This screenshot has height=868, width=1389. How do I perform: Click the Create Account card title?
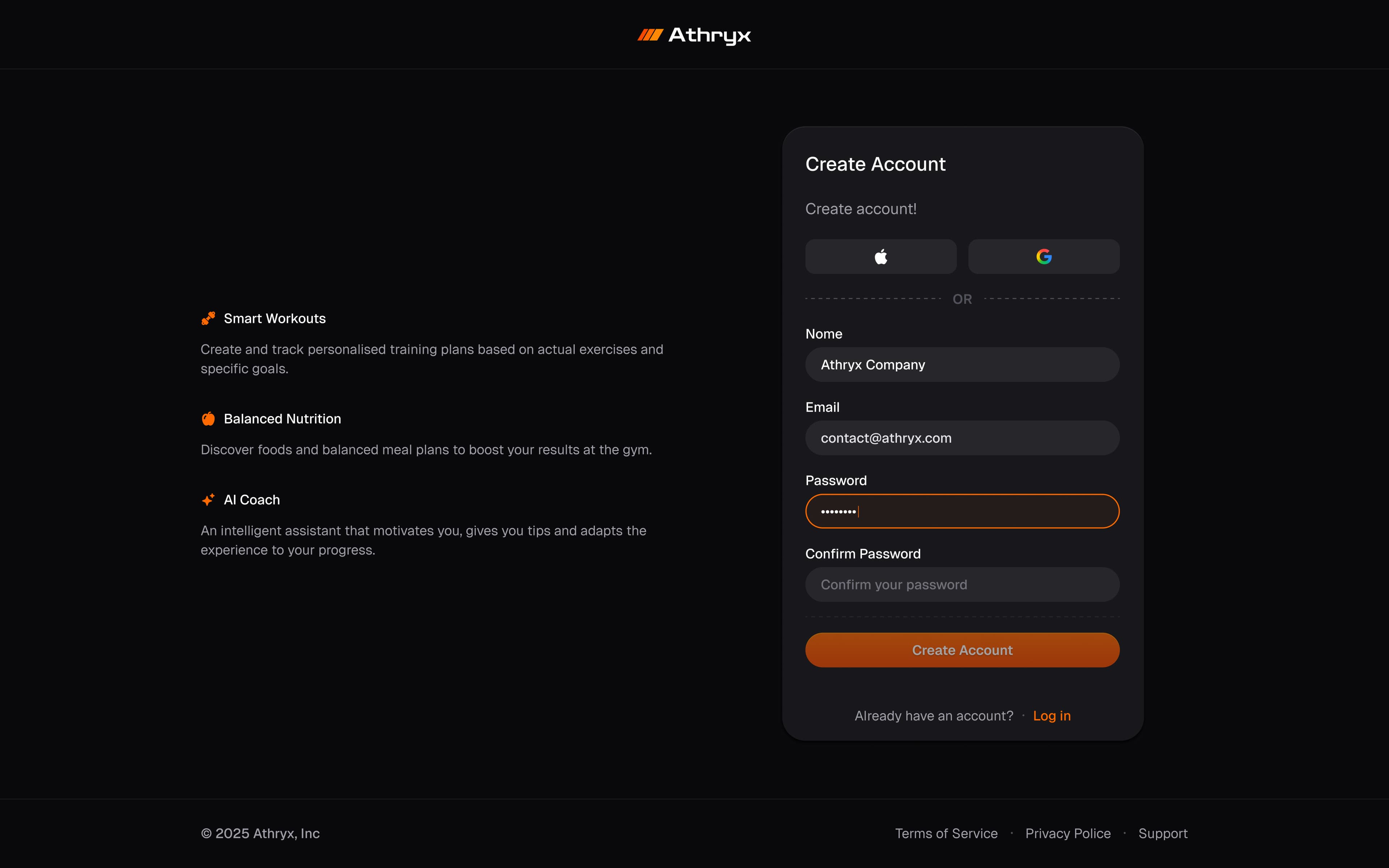pyautogui.click(x=875, y=164)
